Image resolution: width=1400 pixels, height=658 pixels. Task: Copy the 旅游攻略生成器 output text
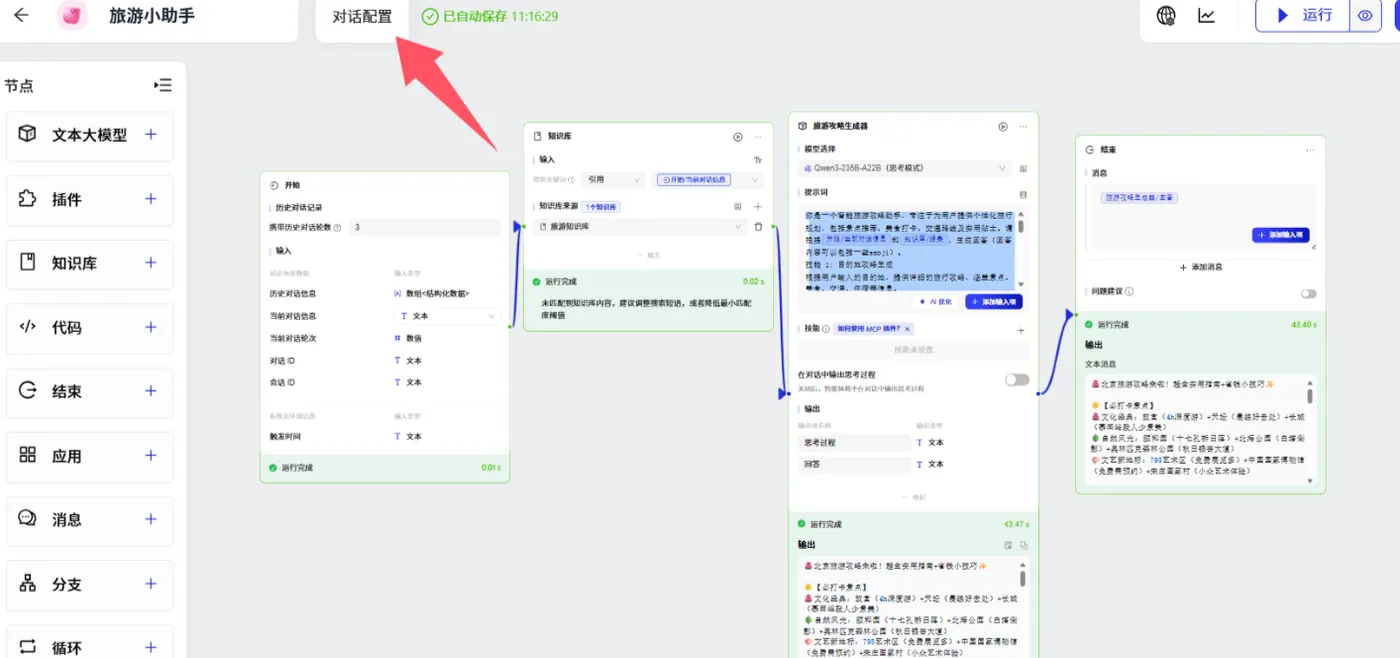[1023, 546]
